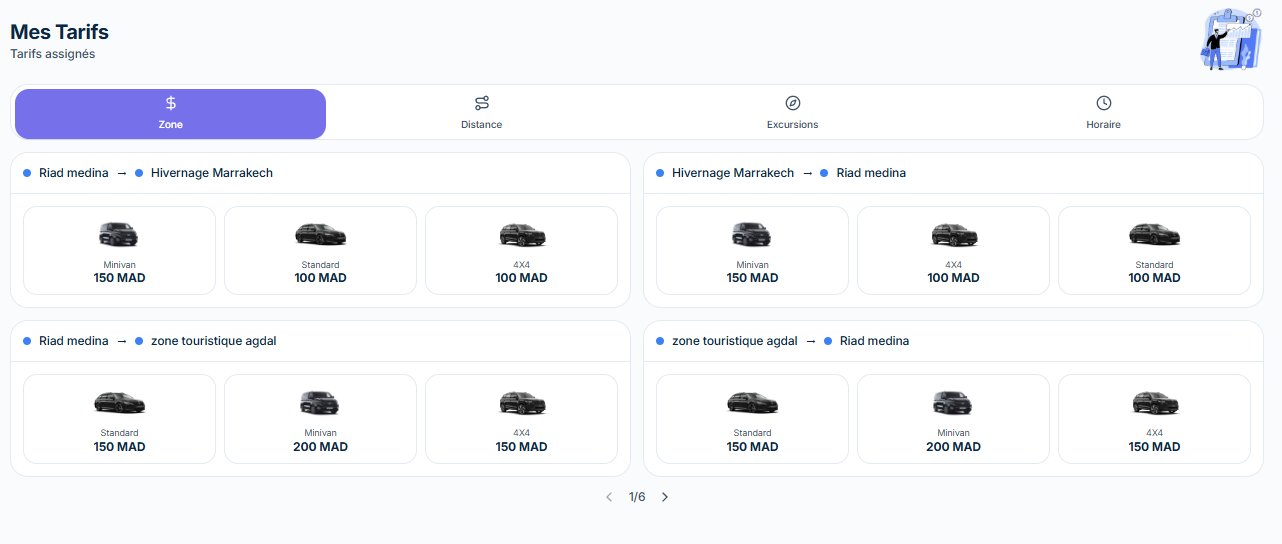
Task: Select 4X4 150 MAD in Riad medina → agdal
Action: (x=521, y=419)
